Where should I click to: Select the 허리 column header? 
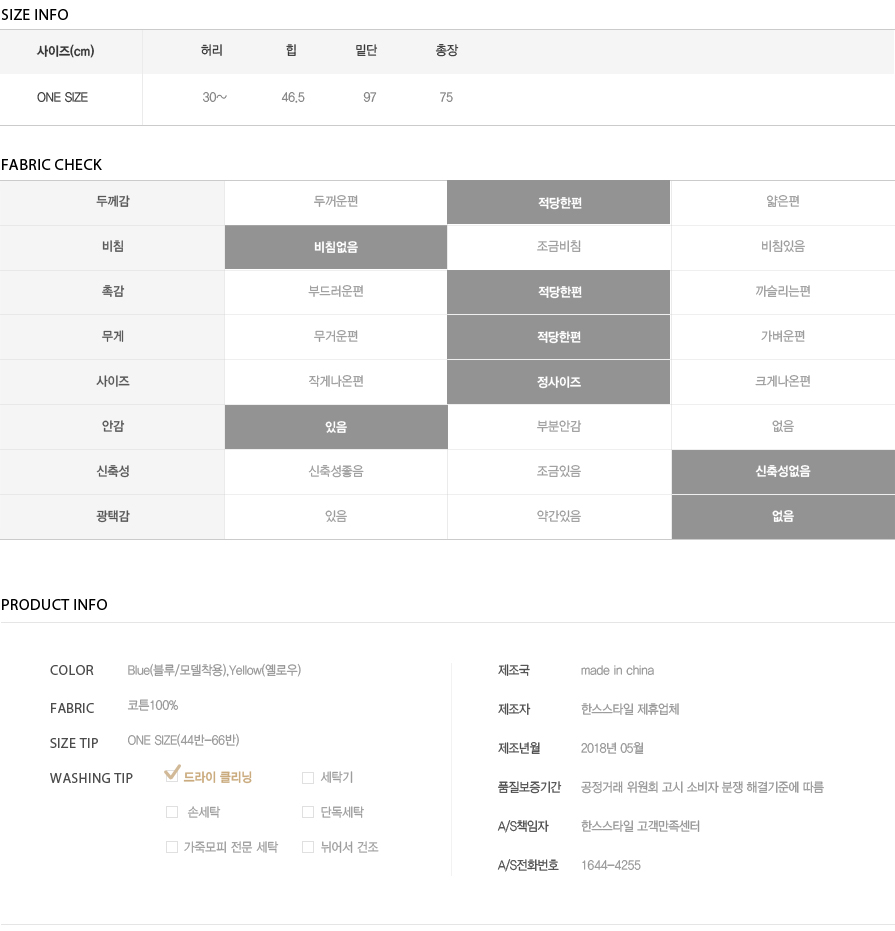pyautogui.click(x=212, y=50)
